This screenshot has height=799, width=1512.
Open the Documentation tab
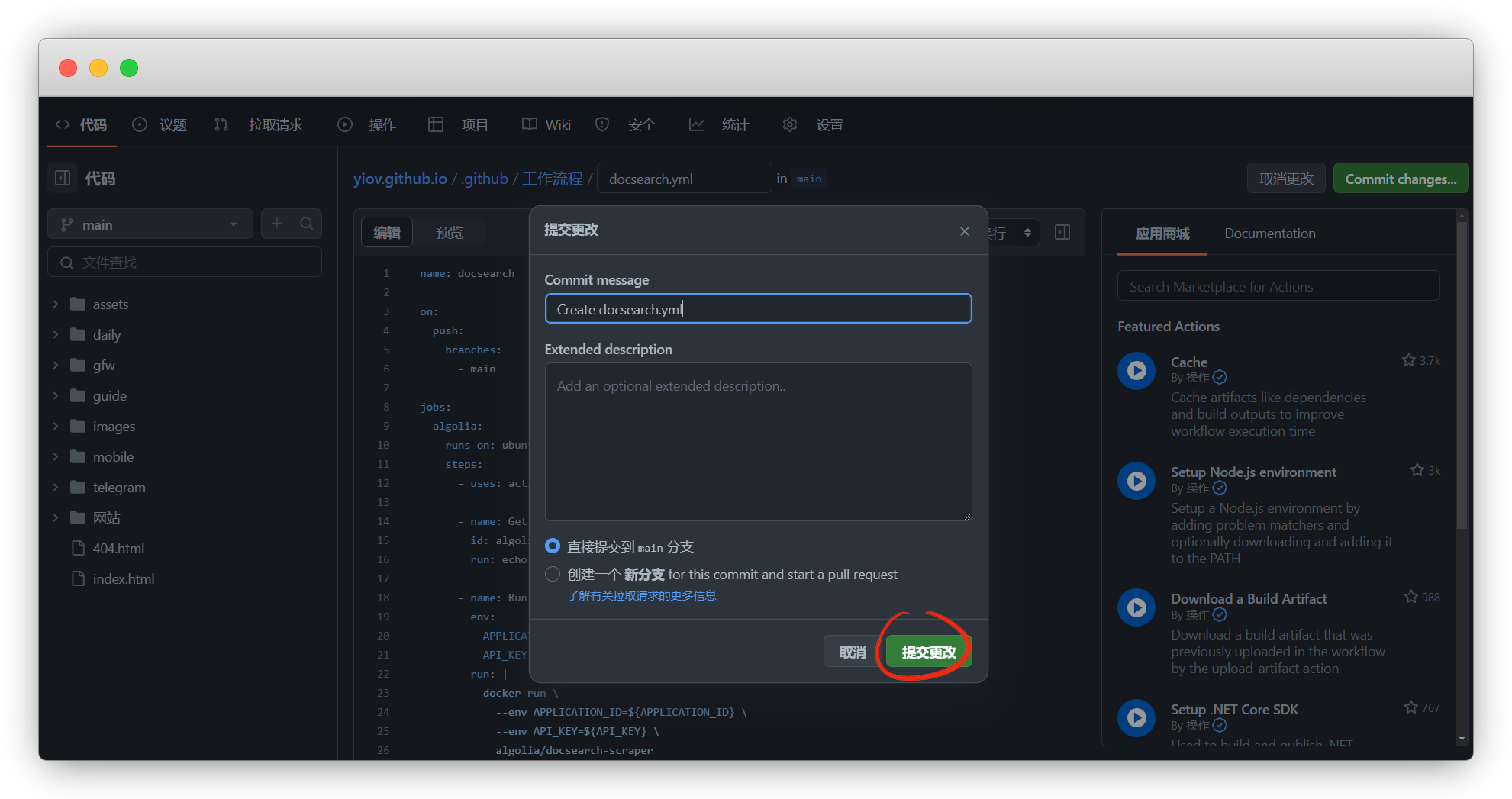(1269, 233)
